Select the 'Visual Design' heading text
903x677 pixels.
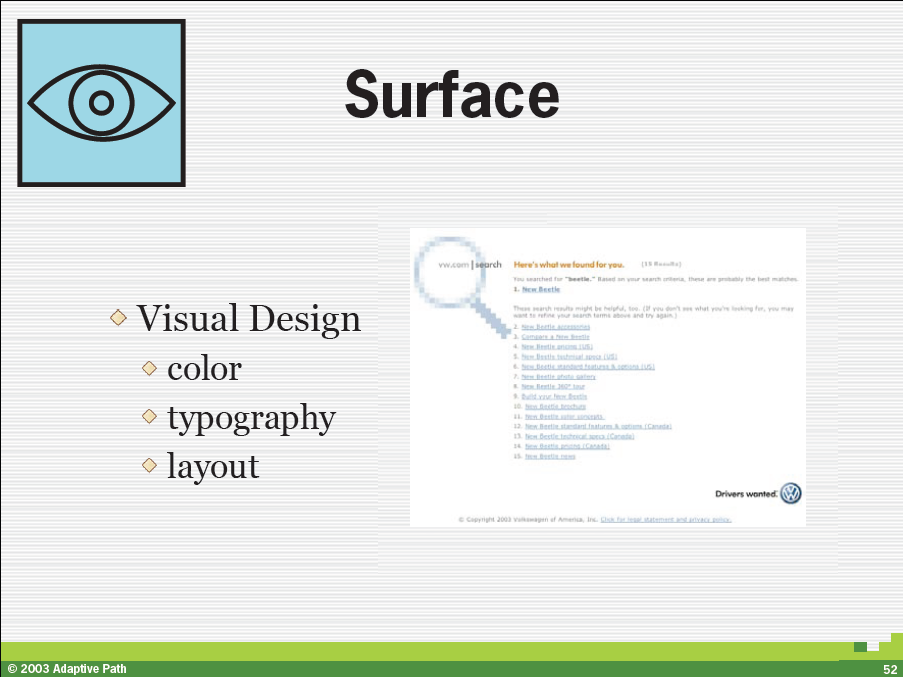[248, 319]
